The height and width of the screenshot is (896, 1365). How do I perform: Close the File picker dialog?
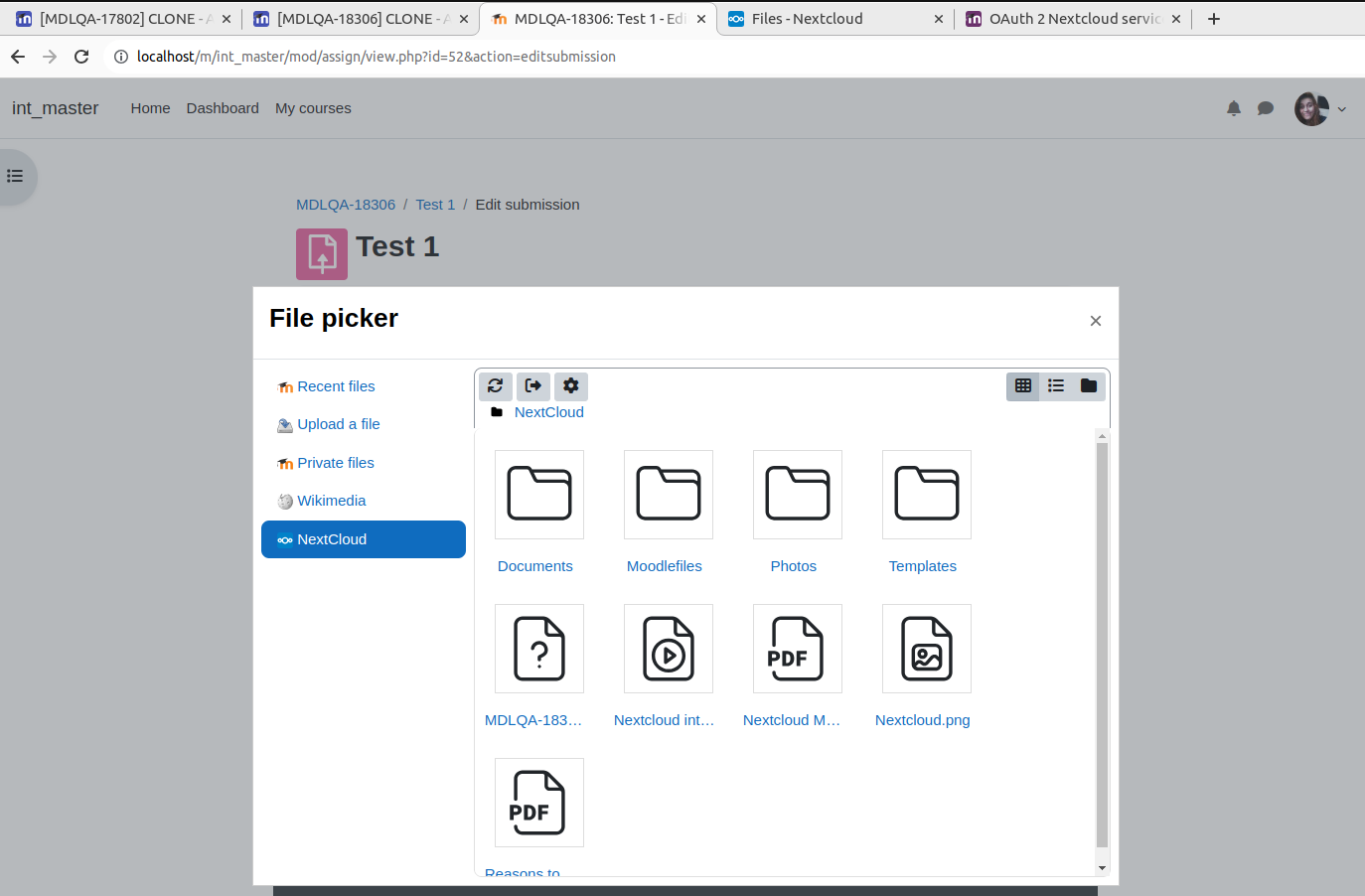coord(1096,321)
